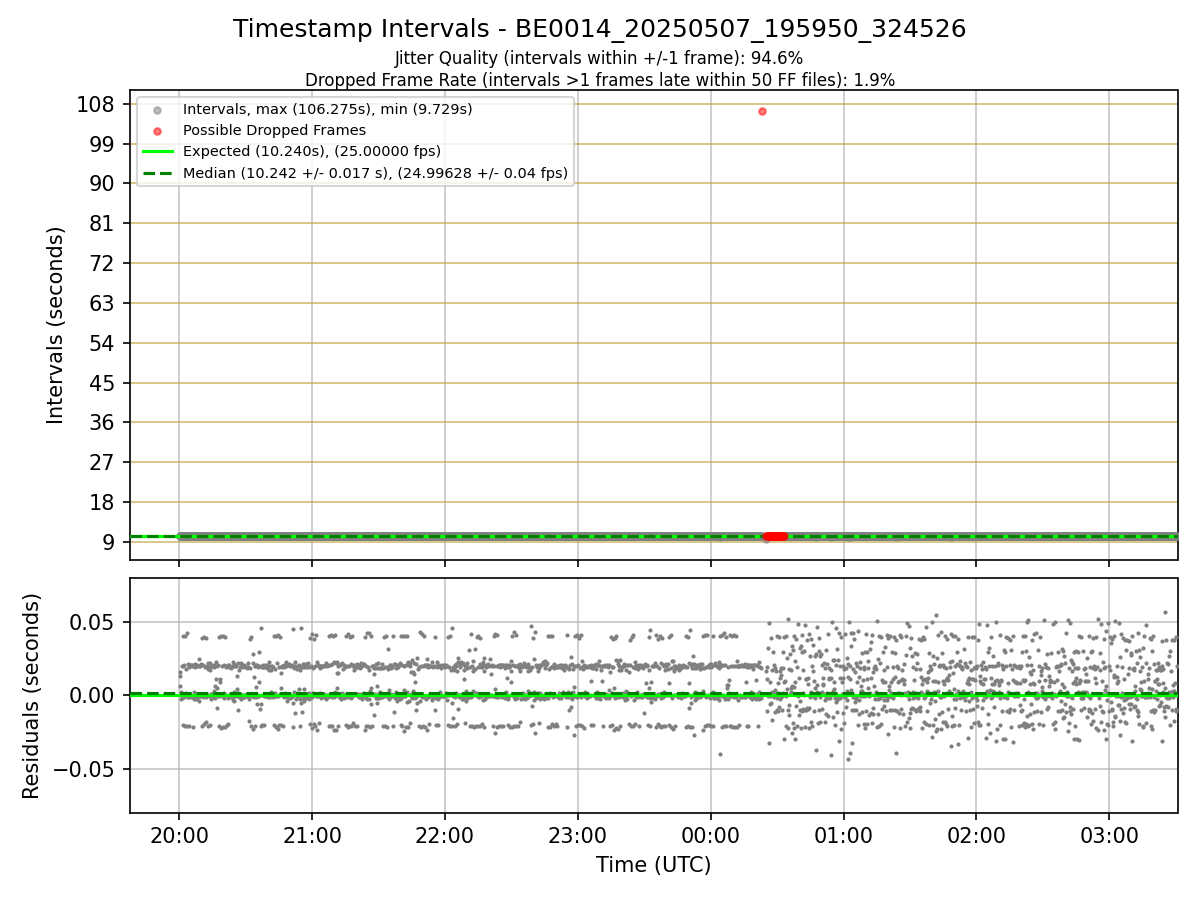Click the y-axis tick label '9'
The height and width of the screenshot is (900, 1200).
(x=110, y=542)
